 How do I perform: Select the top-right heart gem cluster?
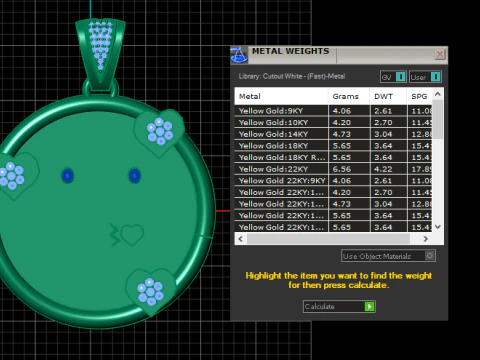159,131
